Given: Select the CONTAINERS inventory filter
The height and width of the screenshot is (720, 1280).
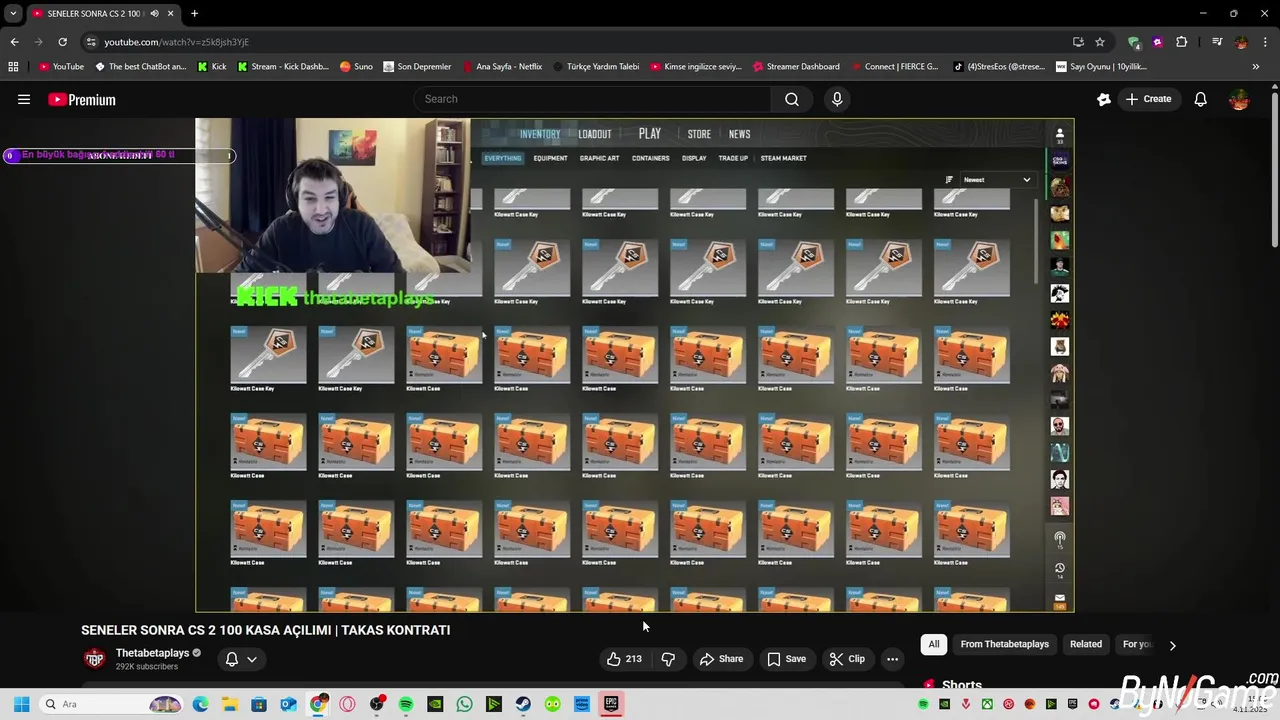Looking at the screenshot, I should (x=650, y=158).
